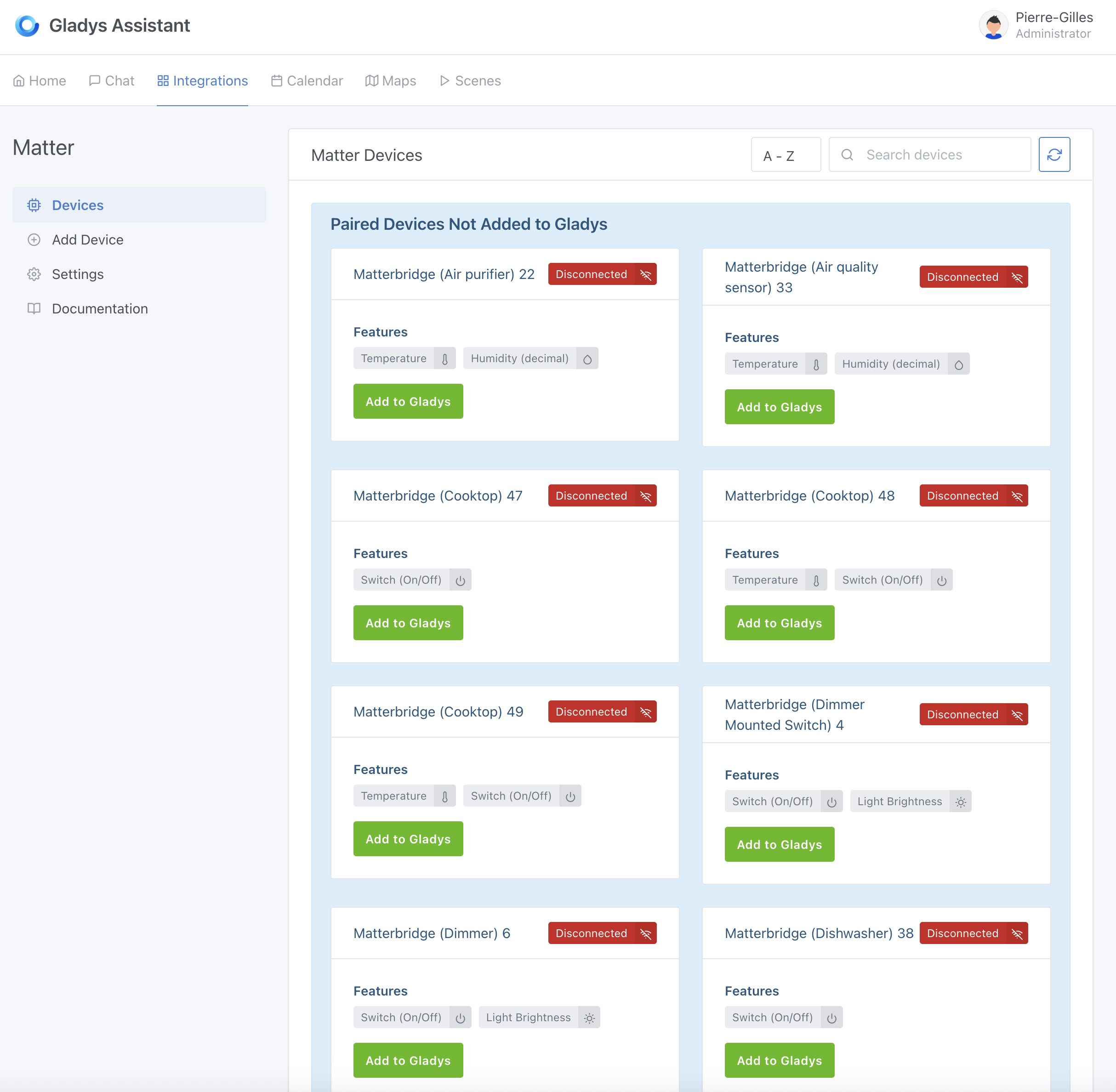Add Matterbridge (Cooktop) 48 to Gladys

click(779, 623)
